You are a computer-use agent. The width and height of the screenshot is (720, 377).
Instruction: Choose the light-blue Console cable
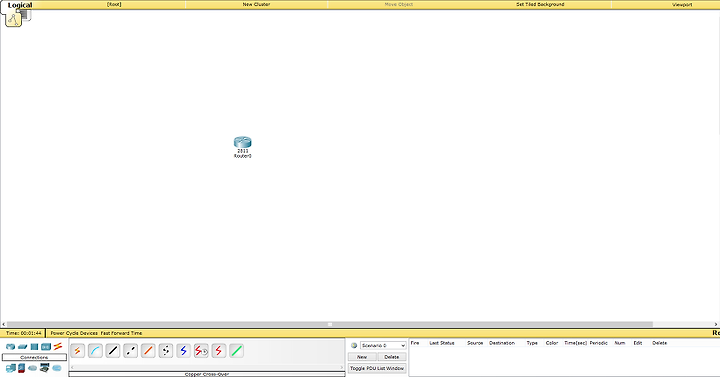pyautogui.click(x=95, y=351)
